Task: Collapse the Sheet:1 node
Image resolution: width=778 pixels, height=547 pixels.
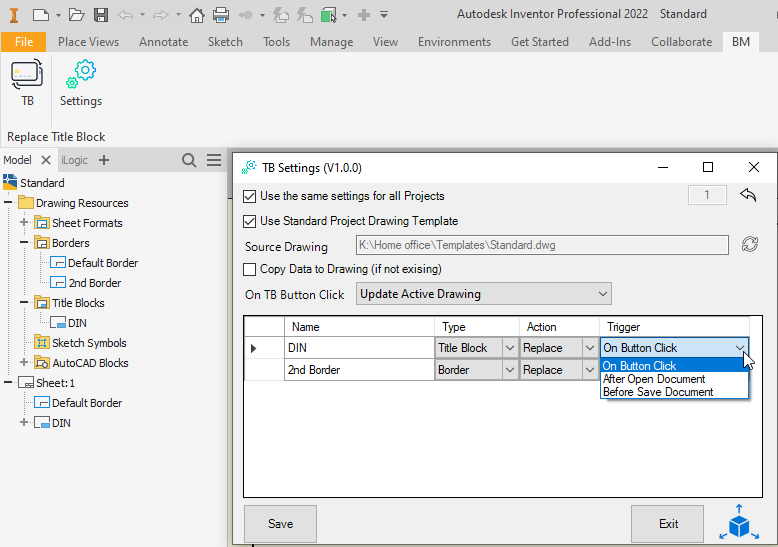Action: click(x=8, y=382)
